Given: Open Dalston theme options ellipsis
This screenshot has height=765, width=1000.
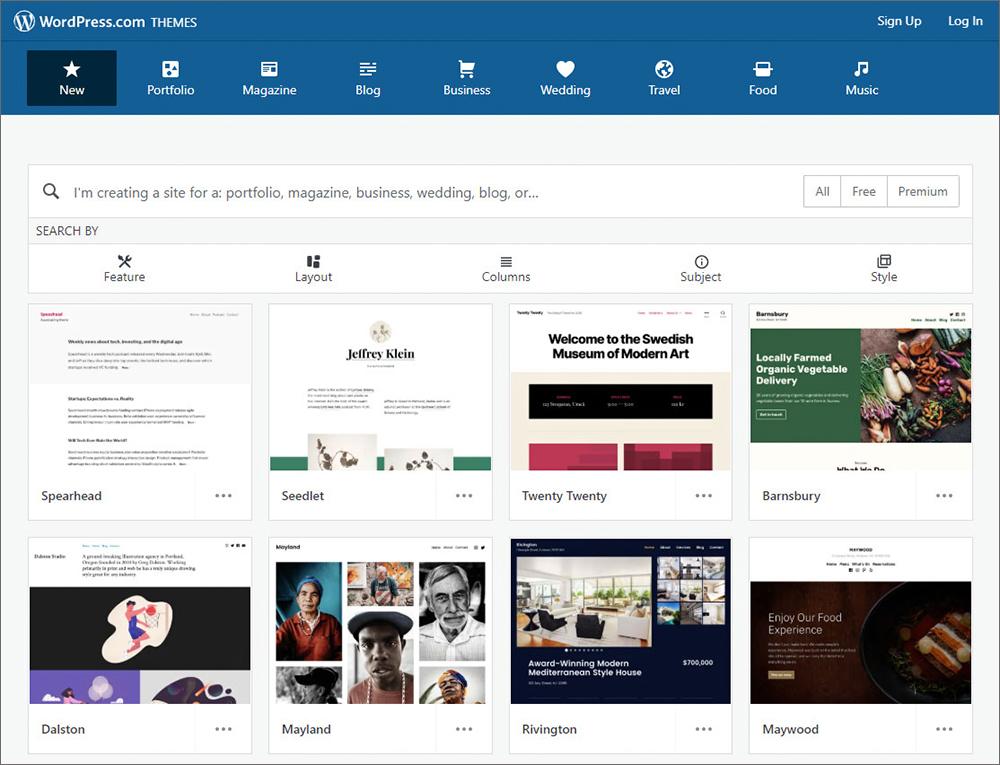Looking at the screenshot, I should [x=223, y=729].
